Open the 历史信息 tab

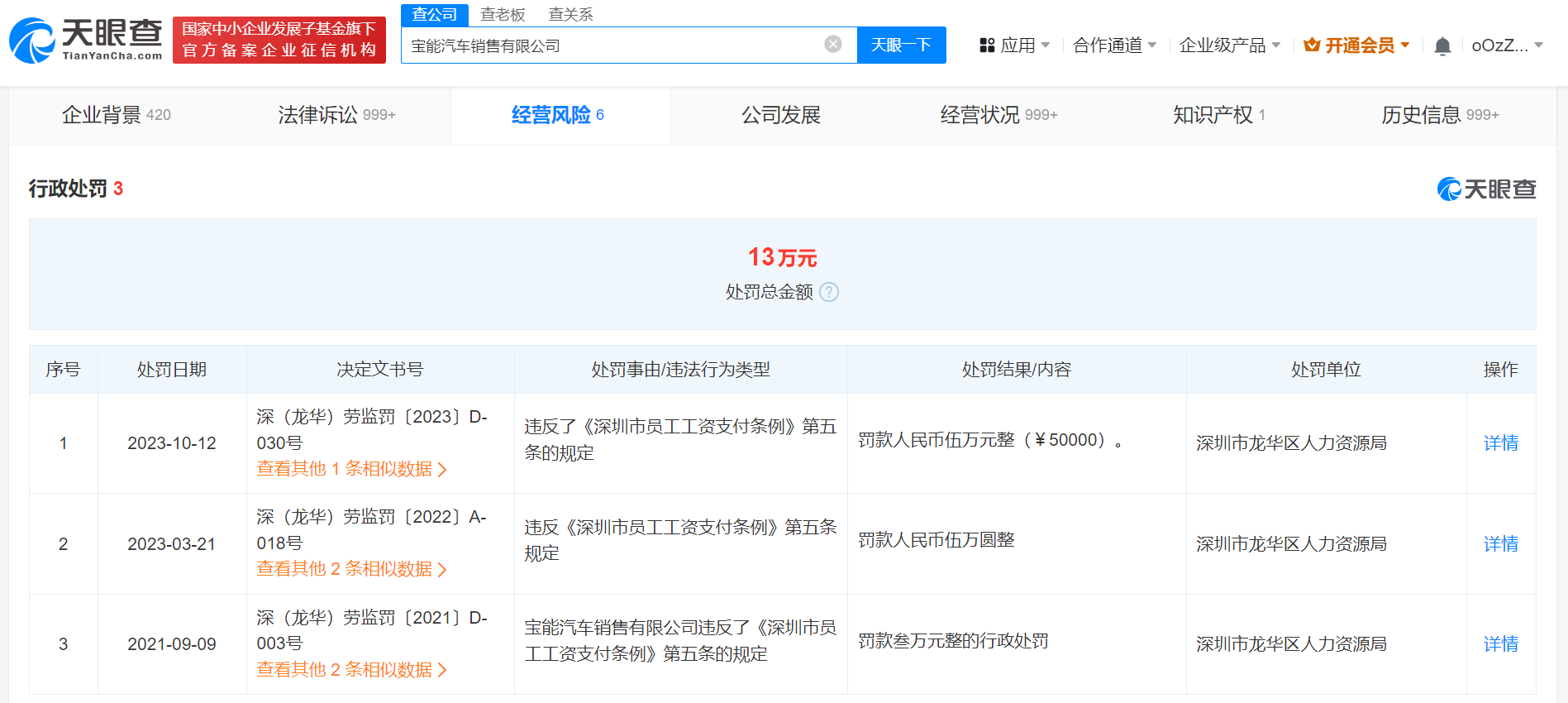[x=1440, y=115]
